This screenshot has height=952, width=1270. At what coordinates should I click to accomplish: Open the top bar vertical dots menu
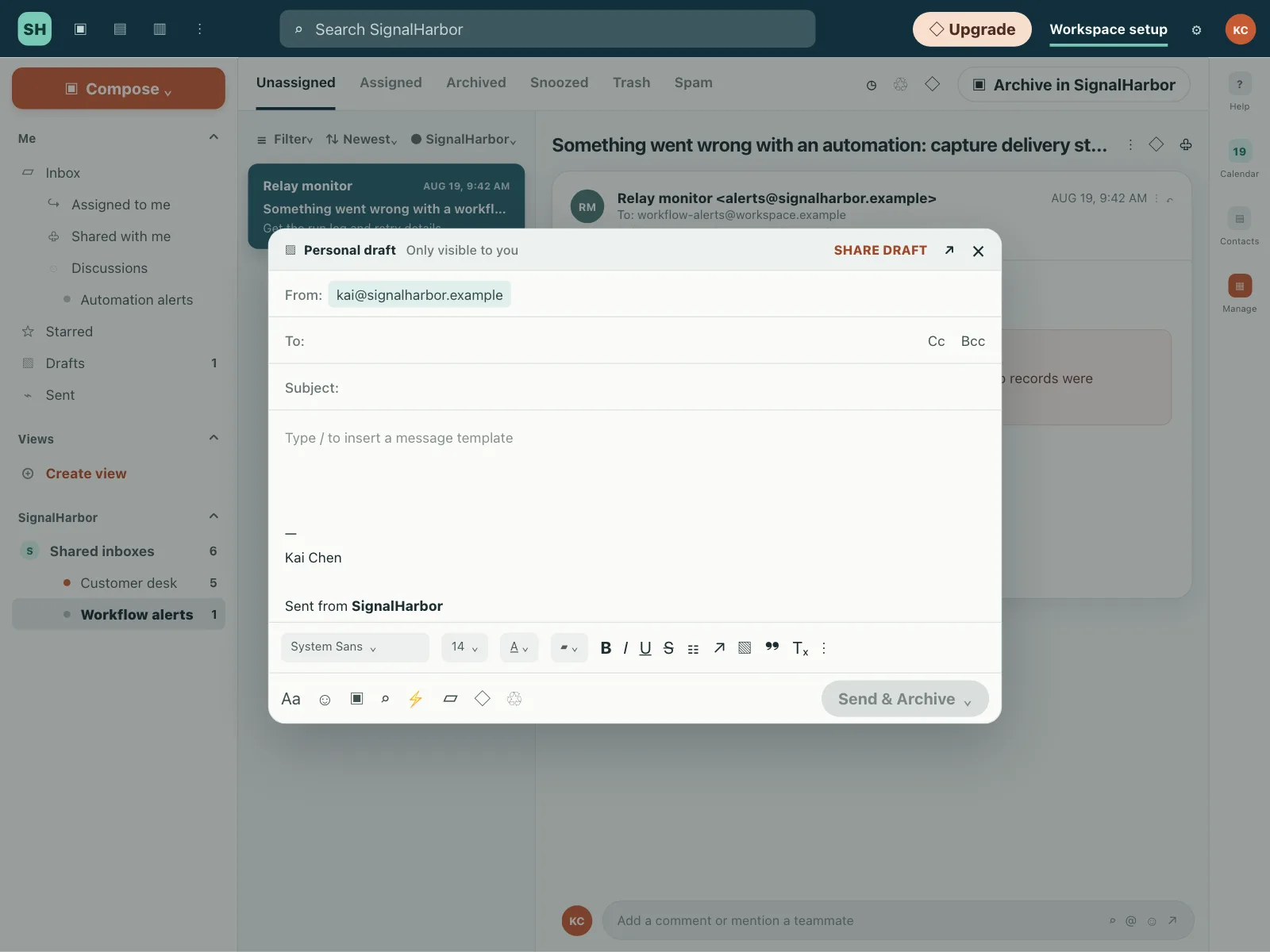tap(199, 29)
